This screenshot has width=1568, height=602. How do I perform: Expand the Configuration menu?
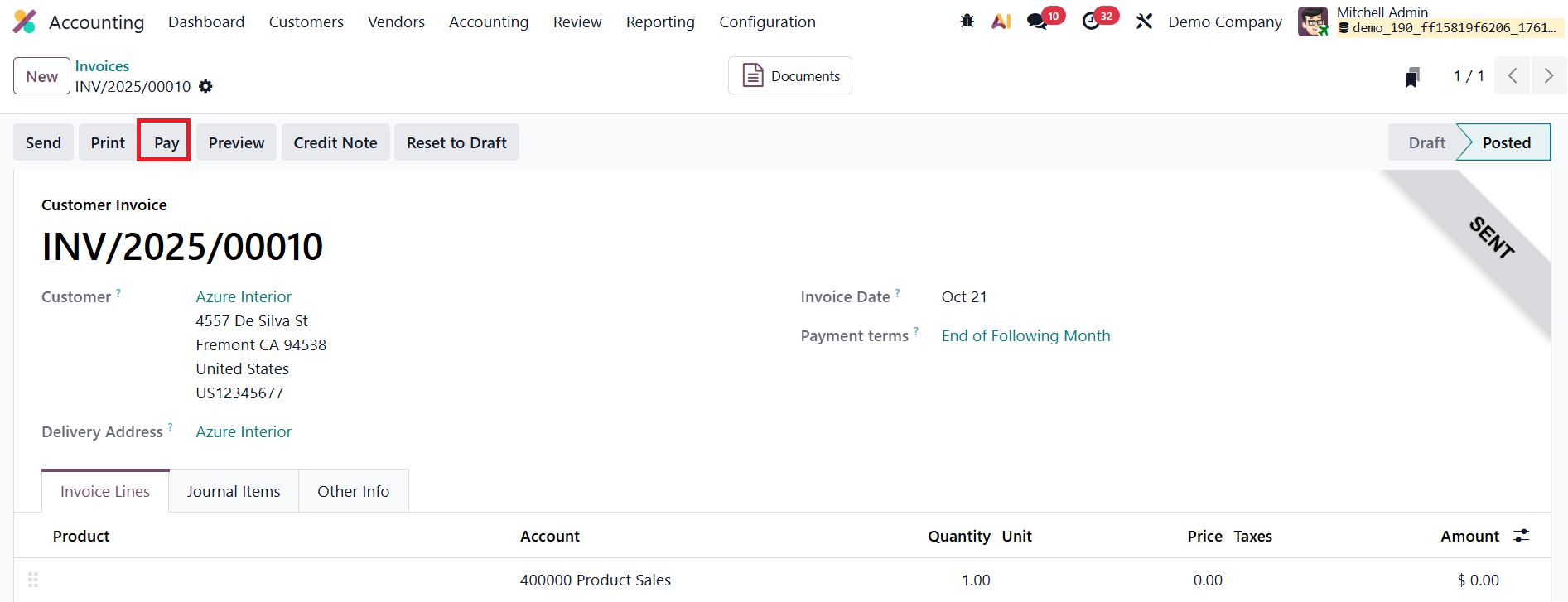point(767,22)
